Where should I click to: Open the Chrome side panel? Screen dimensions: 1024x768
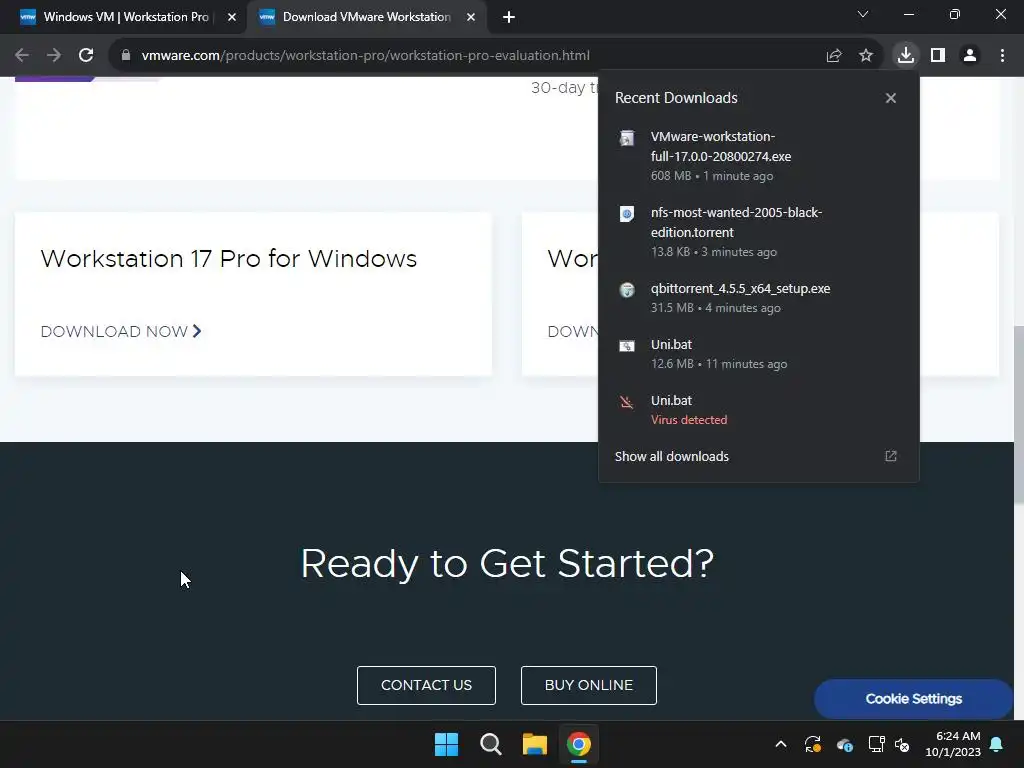(x=938, y=56)
